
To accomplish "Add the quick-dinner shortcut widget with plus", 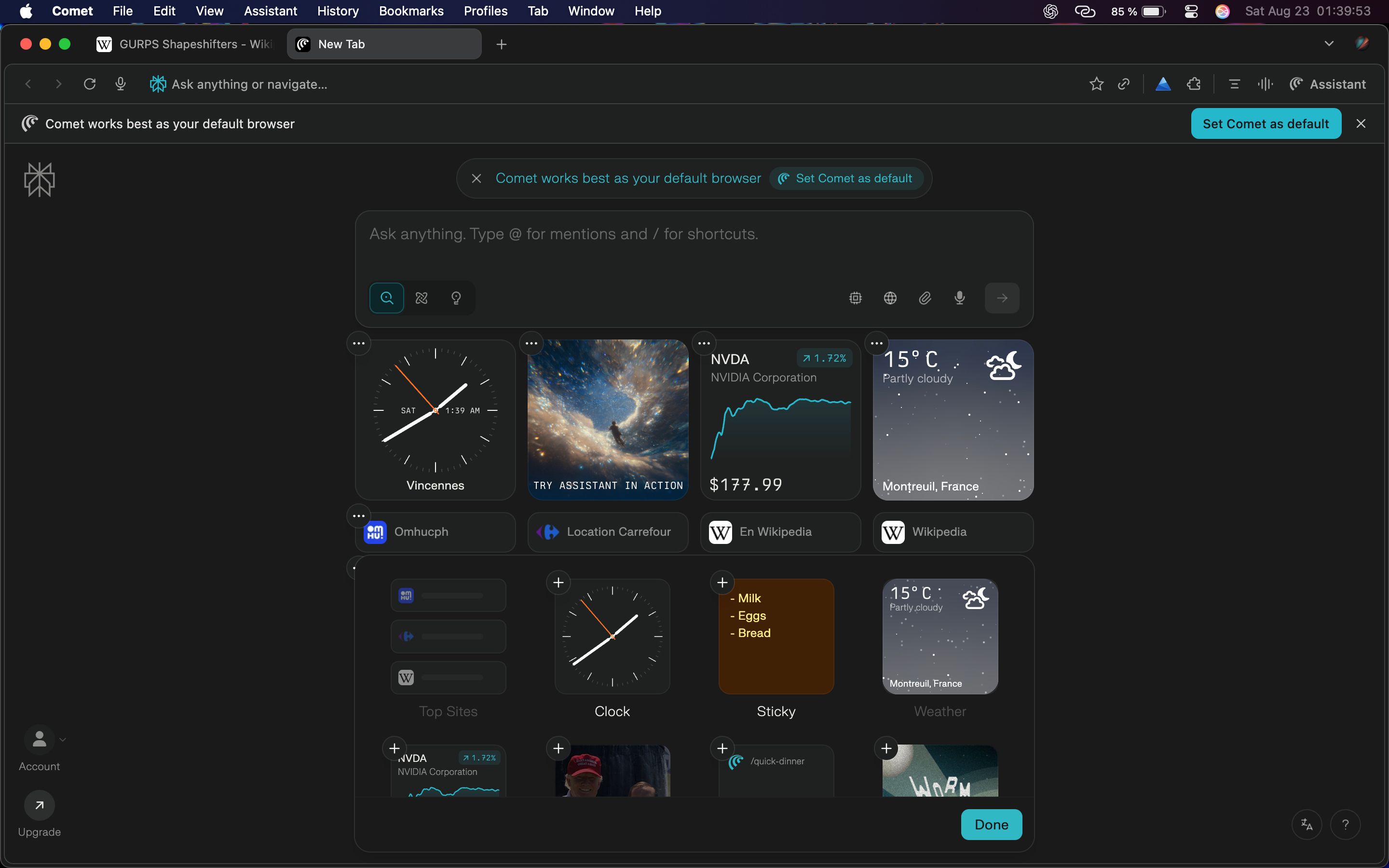I will (x=722, y=748).
